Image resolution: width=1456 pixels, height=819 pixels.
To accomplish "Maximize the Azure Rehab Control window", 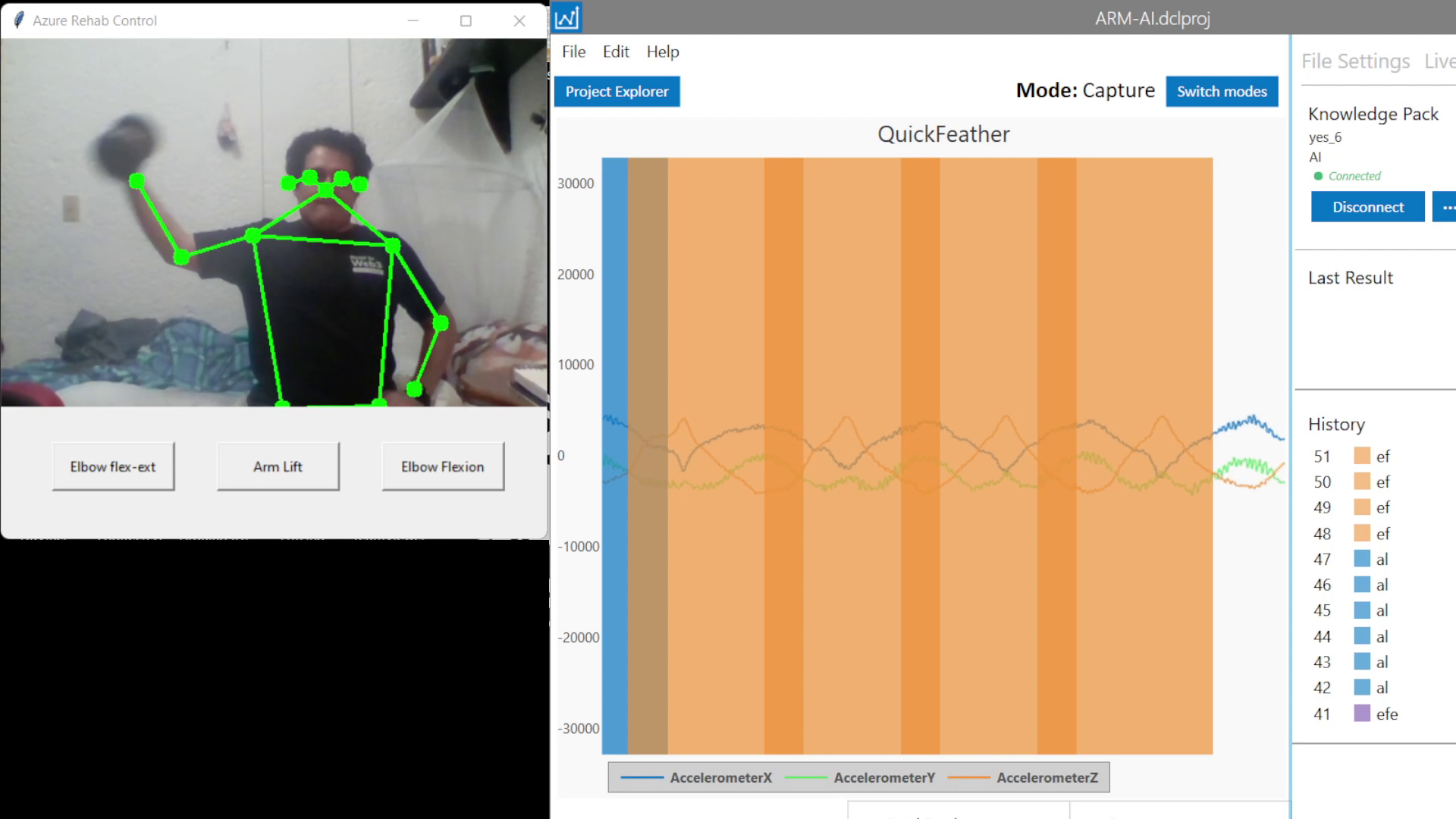I will (x=466, y=20).
